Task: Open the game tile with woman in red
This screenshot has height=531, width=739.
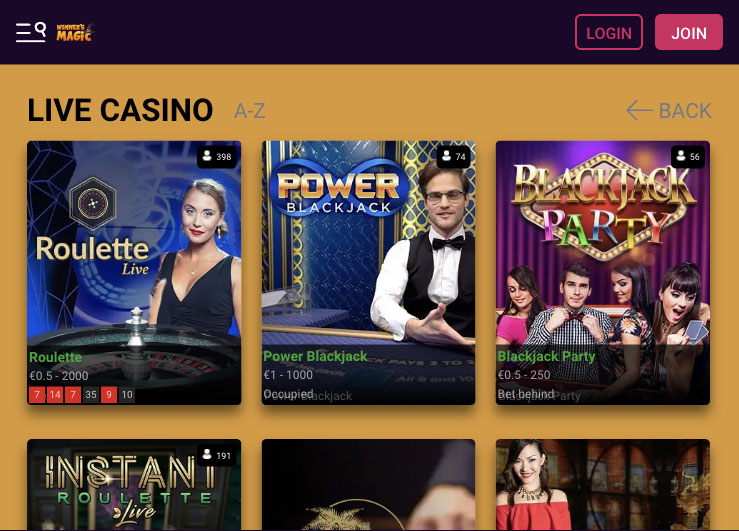Action: (x=603, y=484)
